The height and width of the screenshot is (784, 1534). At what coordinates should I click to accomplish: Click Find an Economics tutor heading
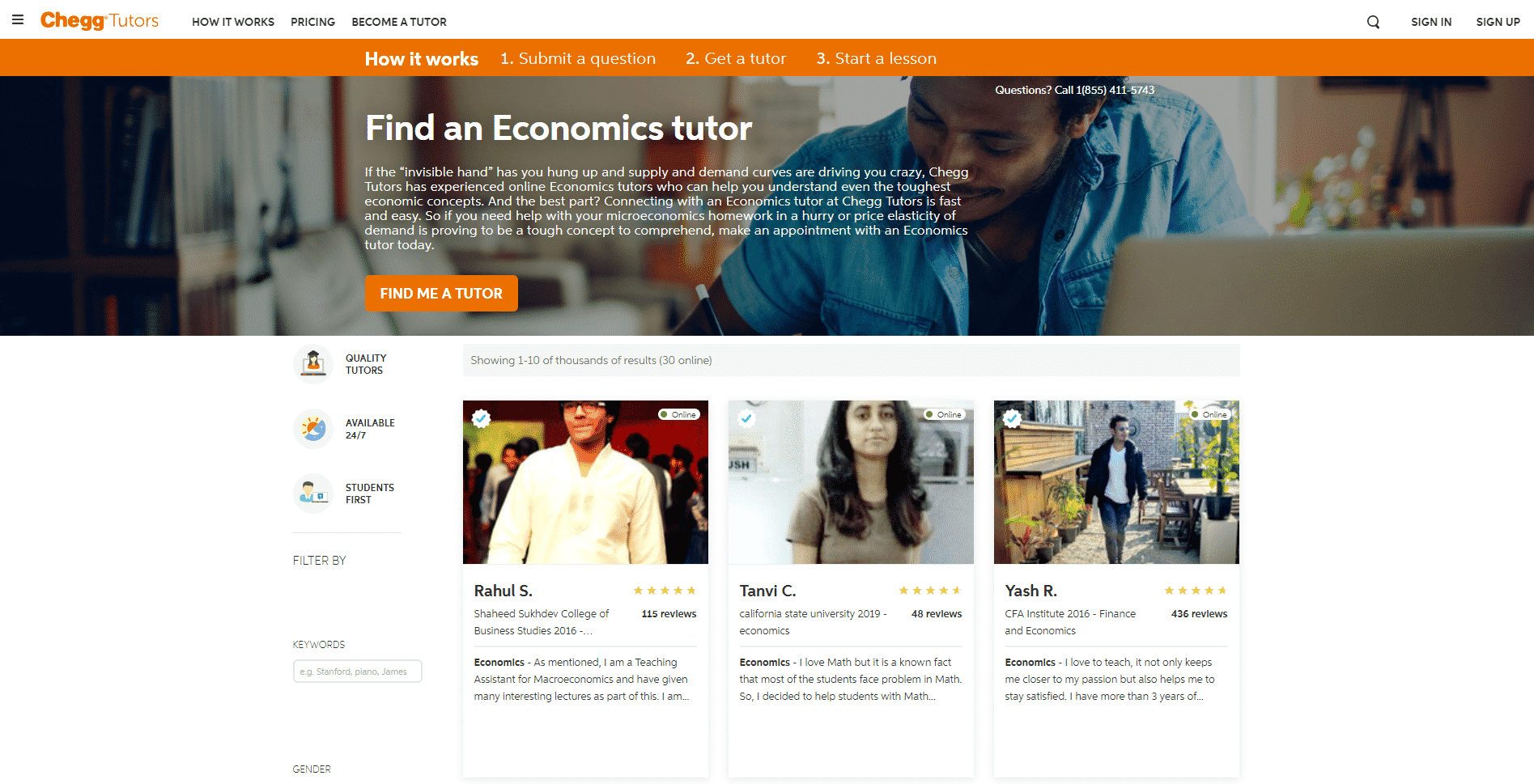tap(559, 128)
